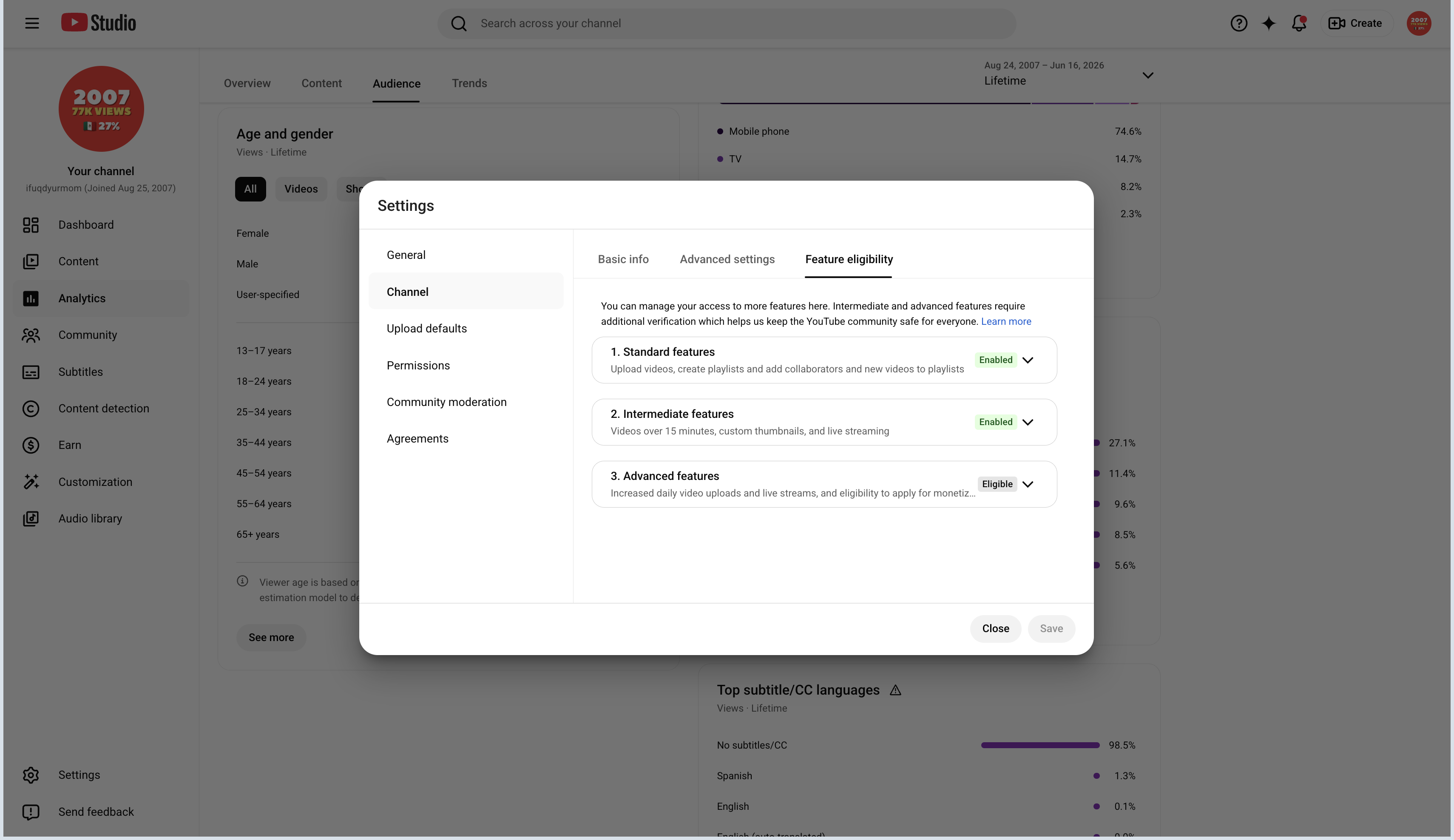1454x840 pixels.
Task: Open Agreements settings
Action: (466, 438)
